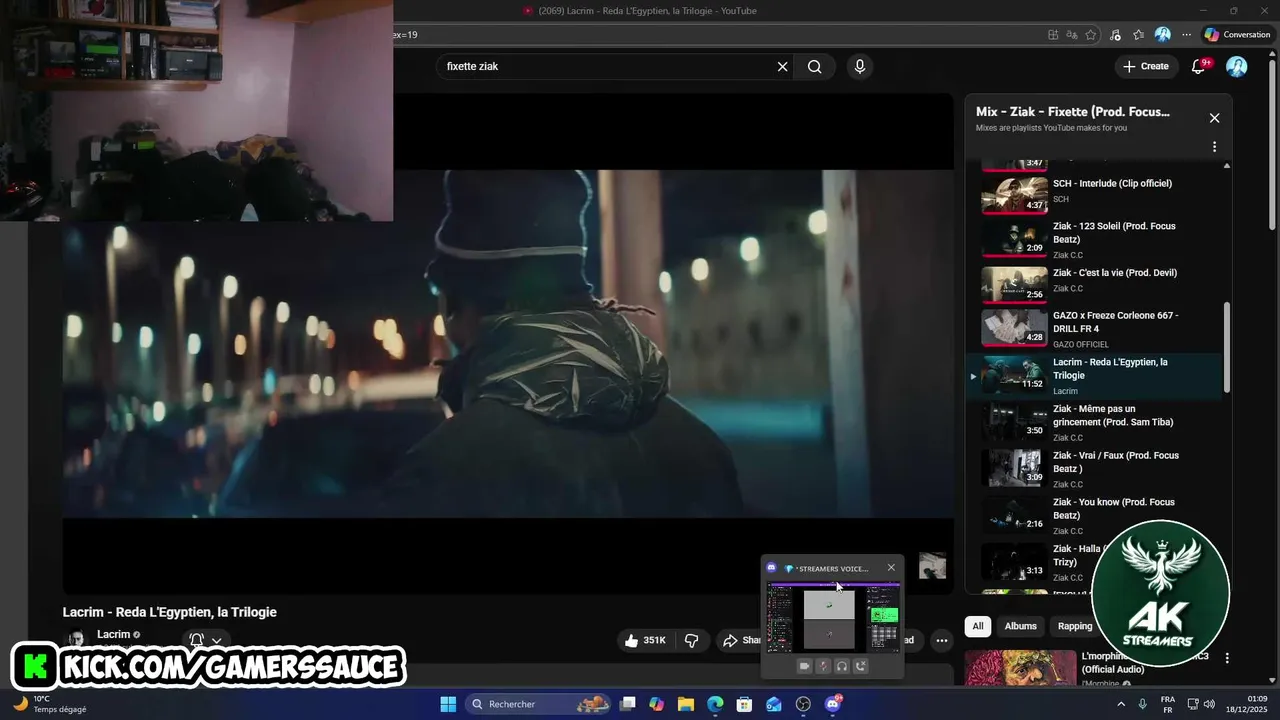Click the YouTube search magnifier button
The height and width of the screenshot is (720, 1280).
814,67
